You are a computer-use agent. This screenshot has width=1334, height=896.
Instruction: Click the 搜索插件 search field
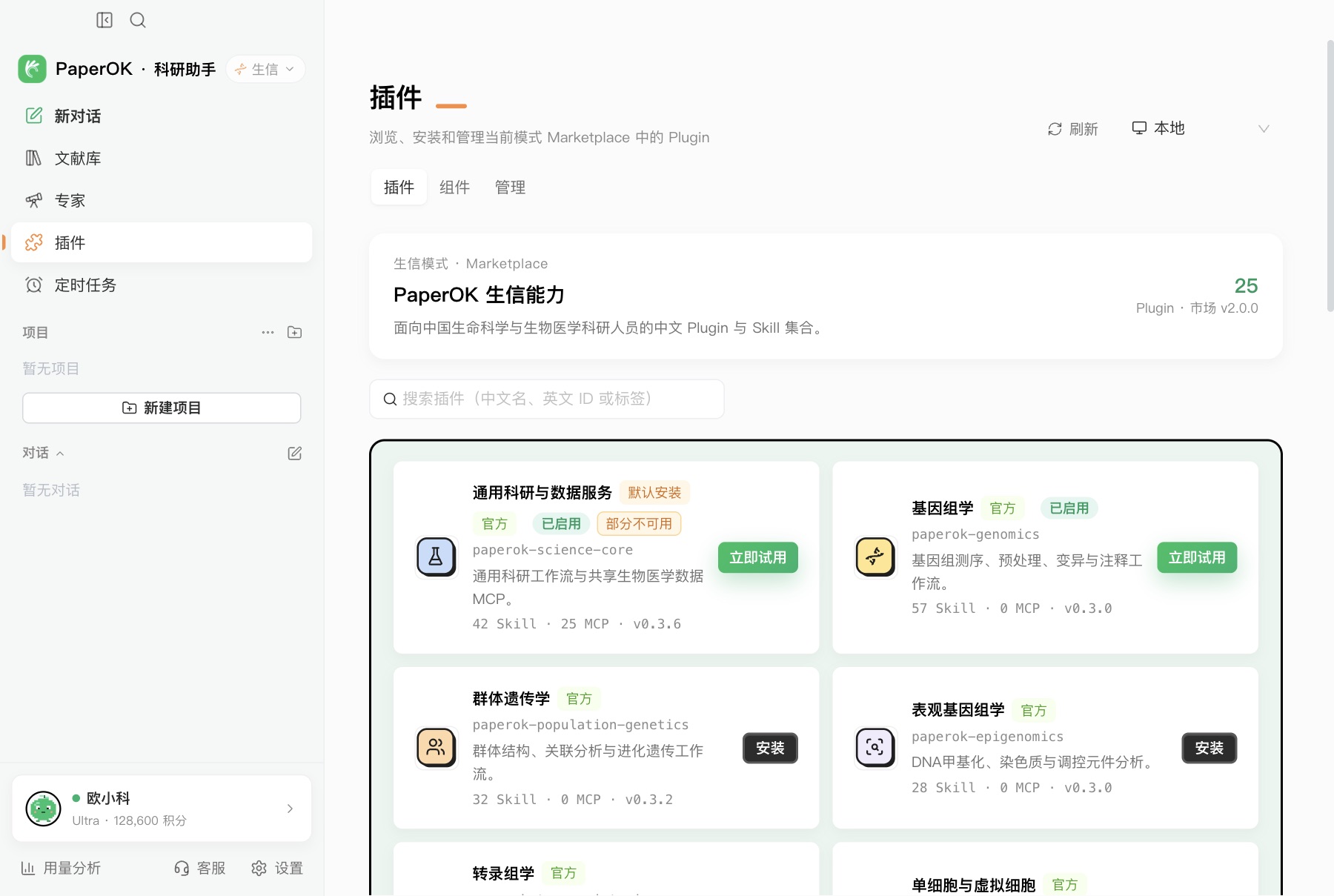pos(547,399)
